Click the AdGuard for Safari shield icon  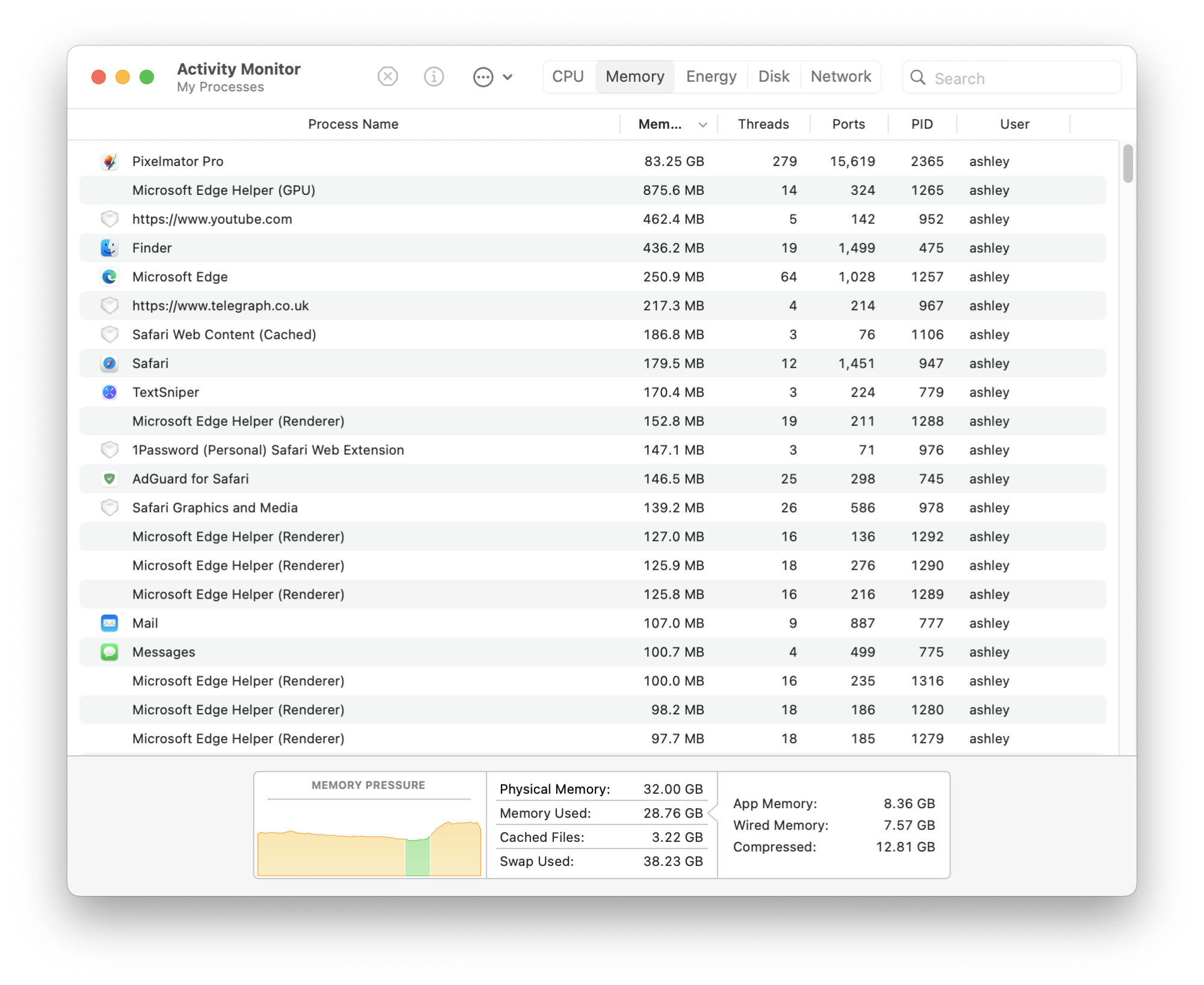110,479
